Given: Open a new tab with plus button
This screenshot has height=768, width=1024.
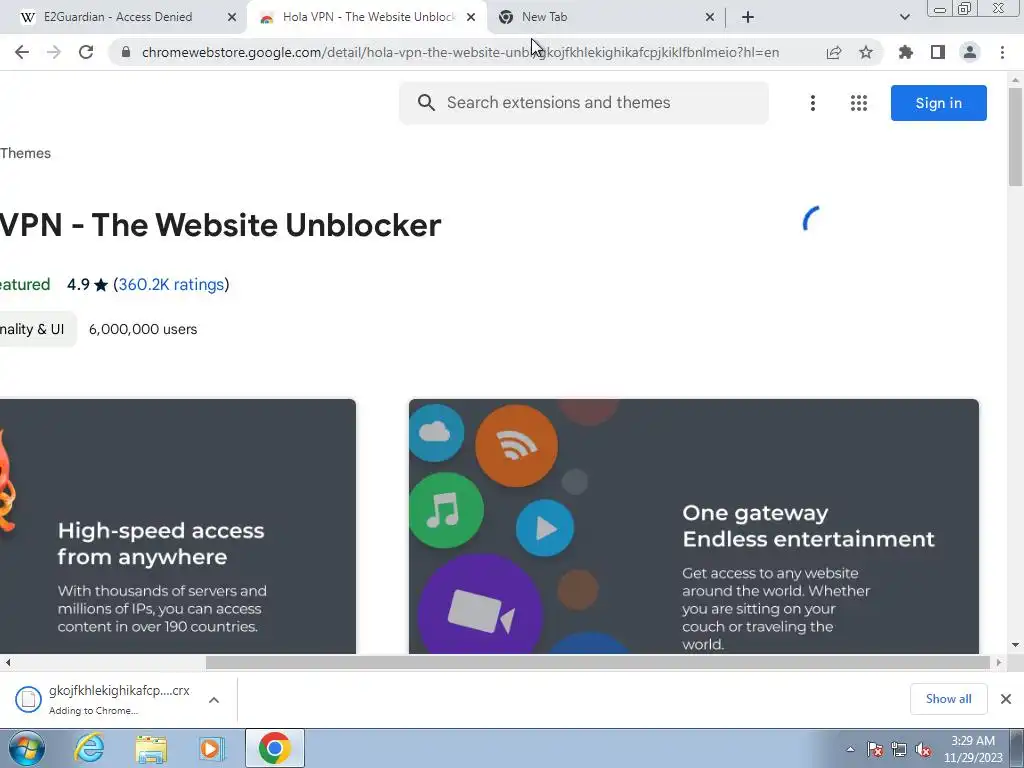Looking at the screenshot, I should pyautogui.click(x=748, y=17).
